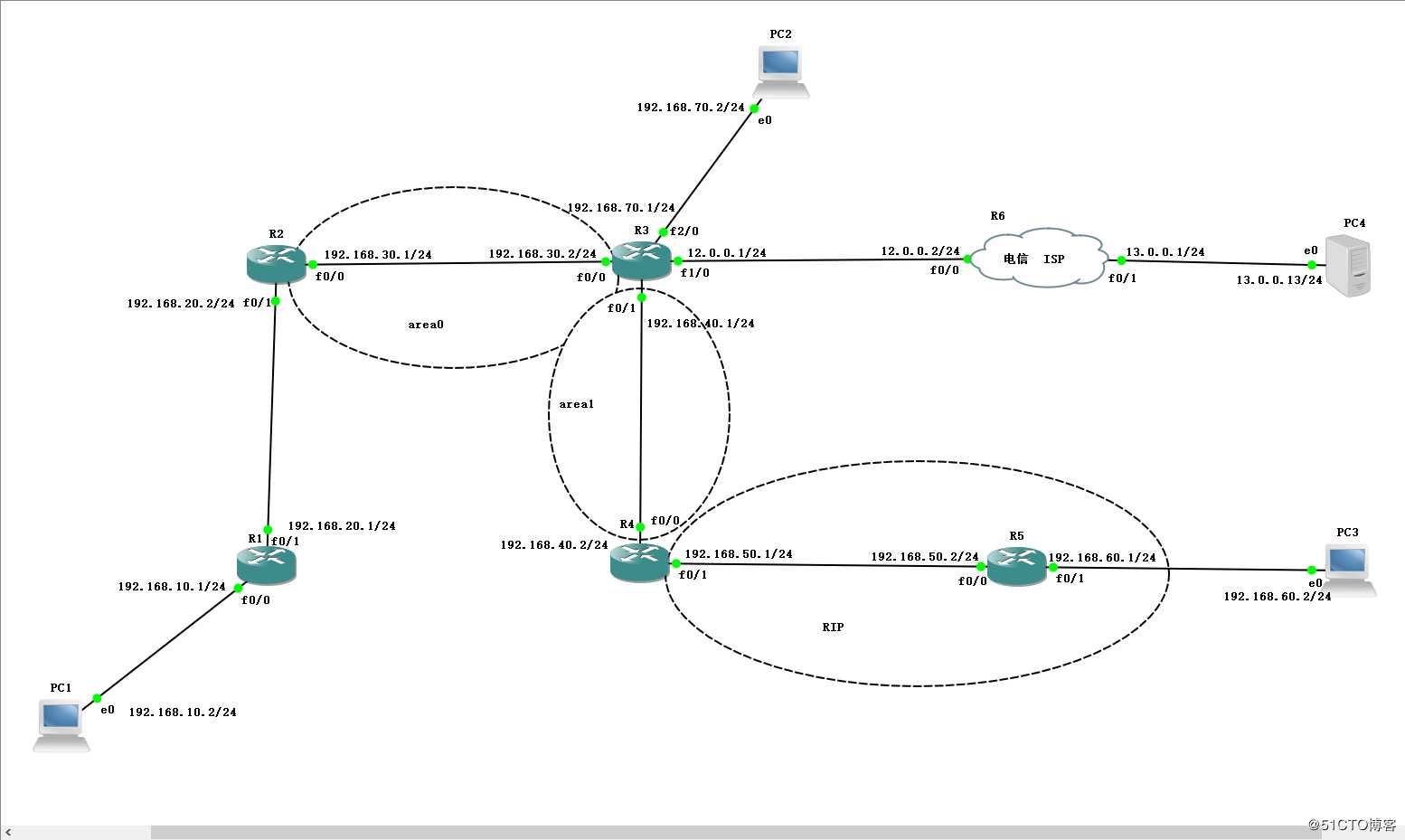This screenshot has height=840, width=1405.
Task: Select the 192.168.30.2/24 label
Action: click(542, 254)
